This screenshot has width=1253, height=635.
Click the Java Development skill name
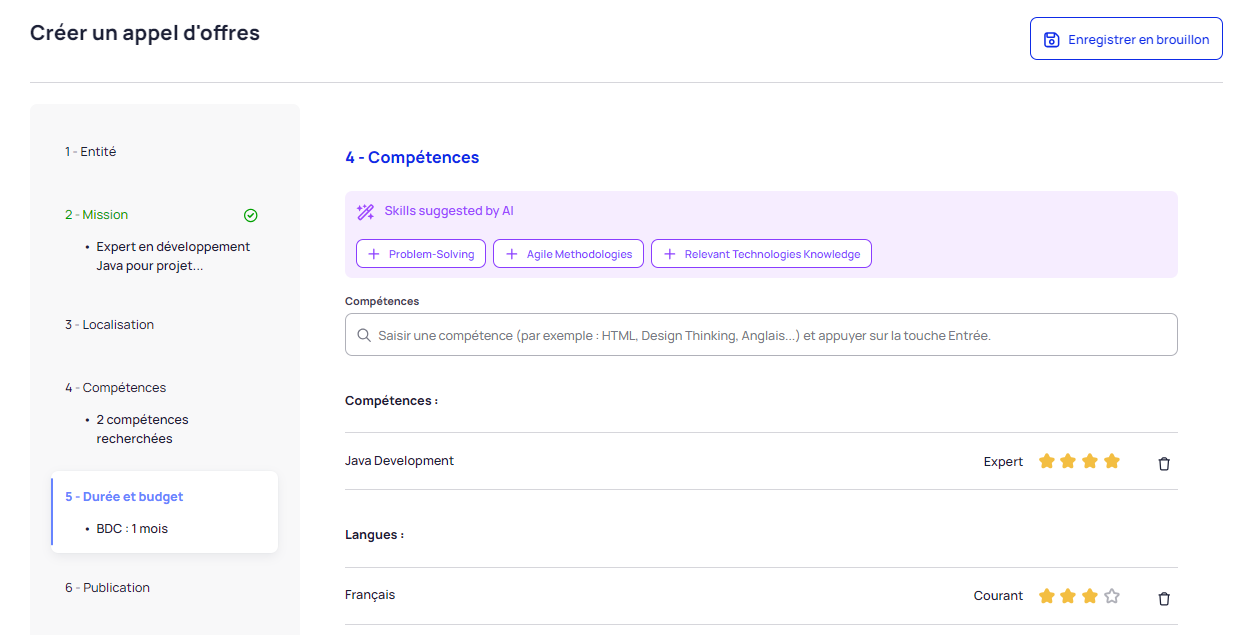399,461
